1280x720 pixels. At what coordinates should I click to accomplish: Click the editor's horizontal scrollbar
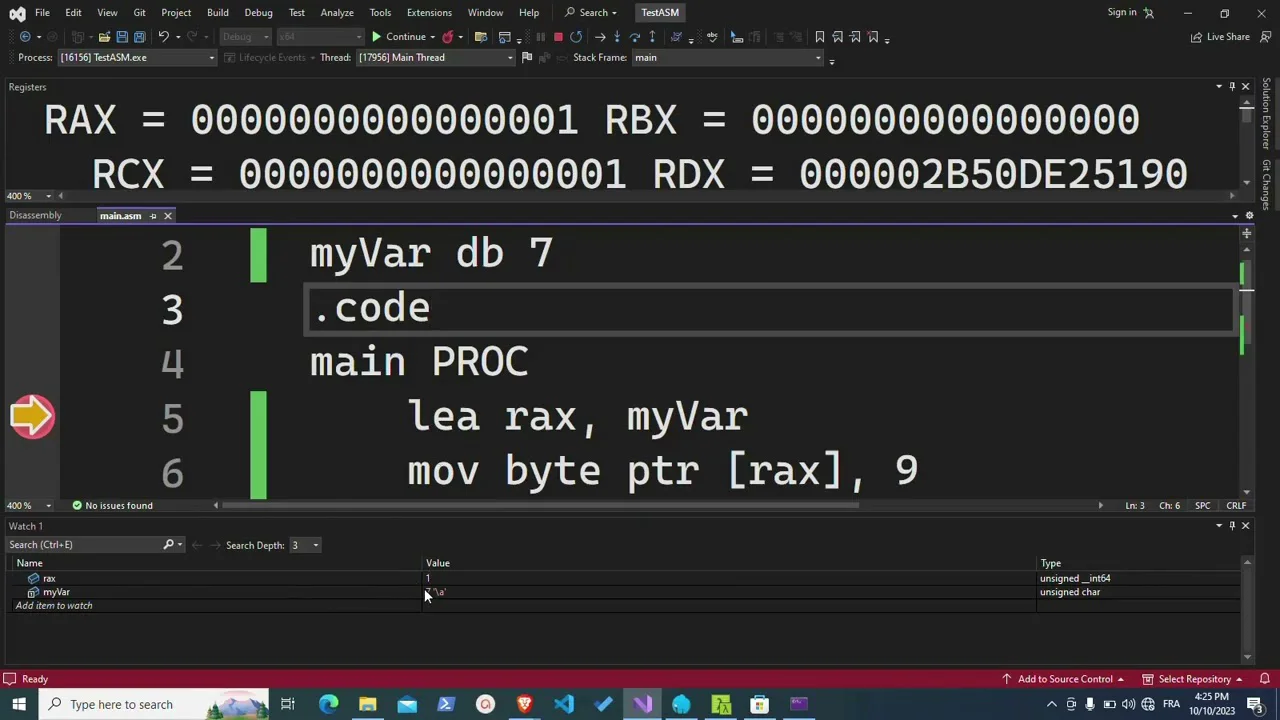click(540, 505)
